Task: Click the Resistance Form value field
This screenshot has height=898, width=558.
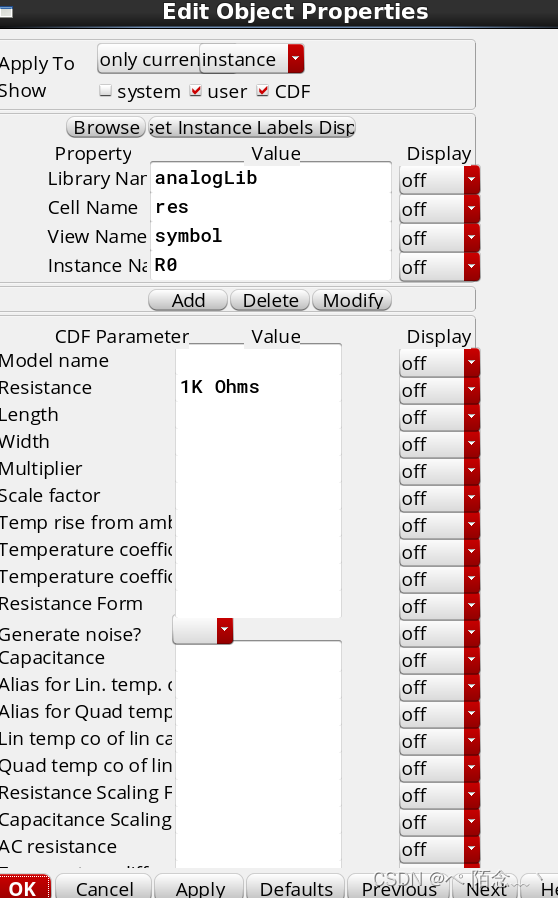Action: (258, 603)
